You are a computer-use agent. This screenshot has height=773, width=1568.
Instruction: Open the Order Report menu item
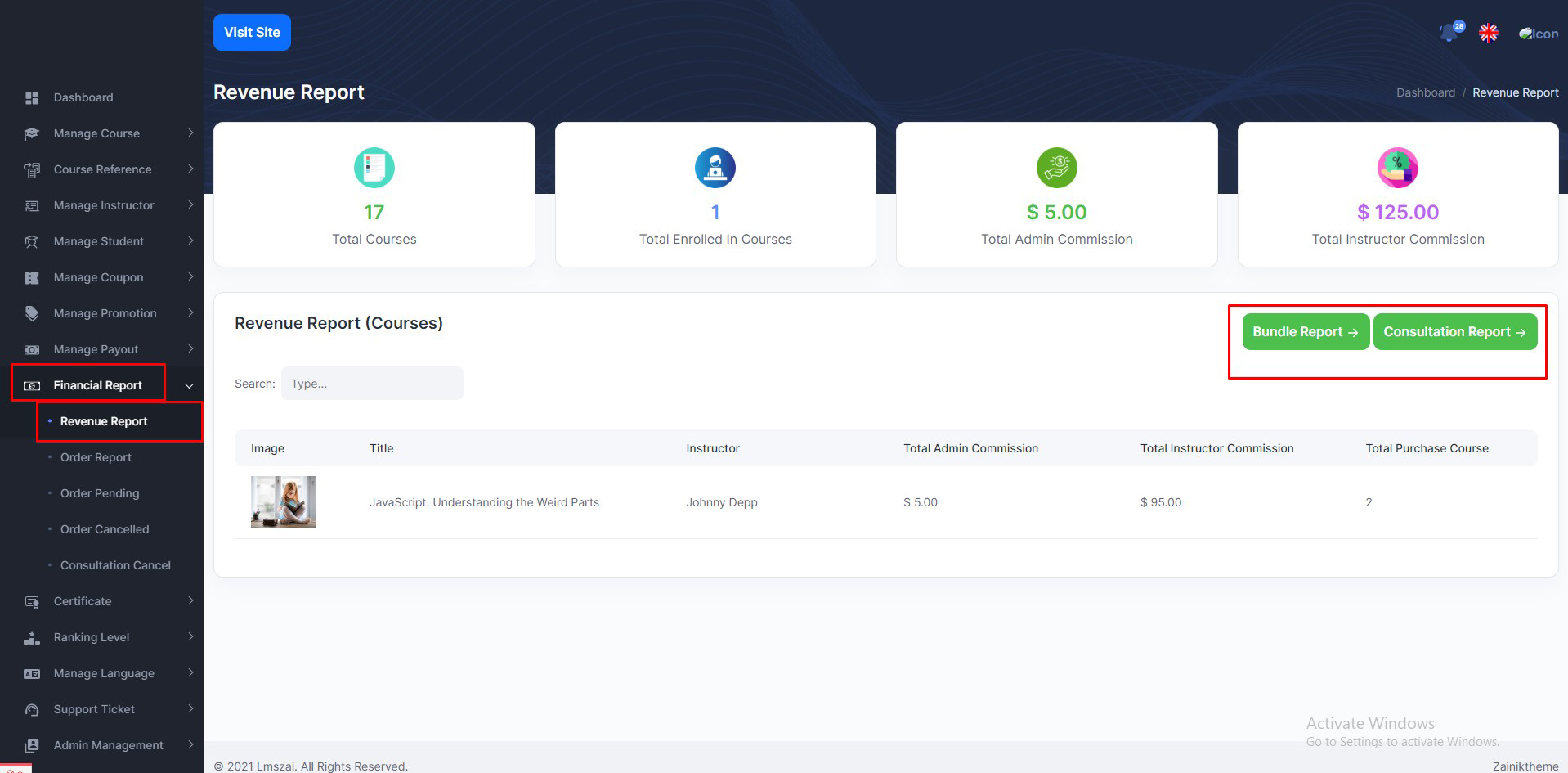click(96, 457)
